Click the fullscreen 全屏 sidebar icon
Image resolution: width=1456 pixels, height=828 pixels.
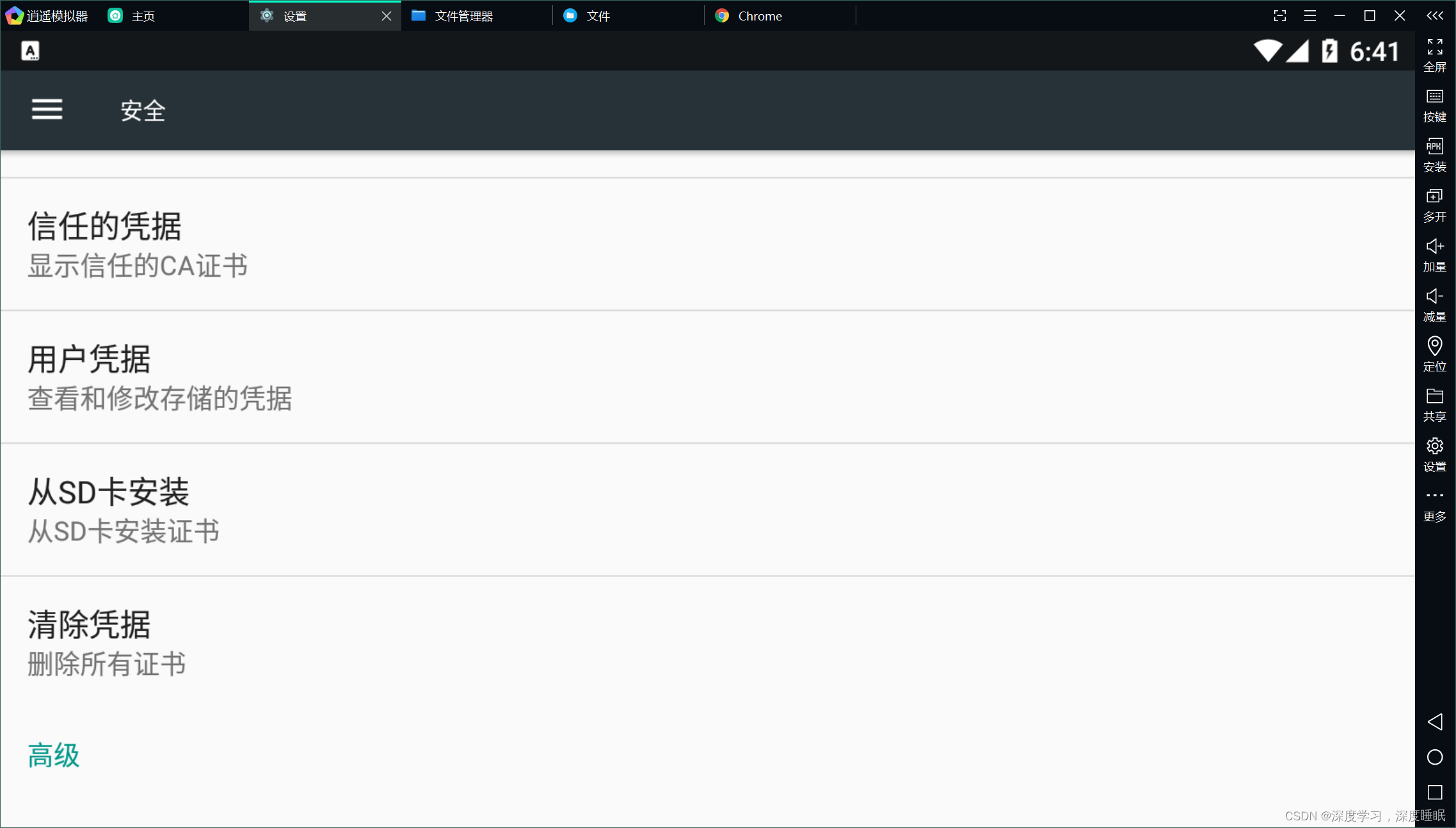click(x=1434, y=54)
